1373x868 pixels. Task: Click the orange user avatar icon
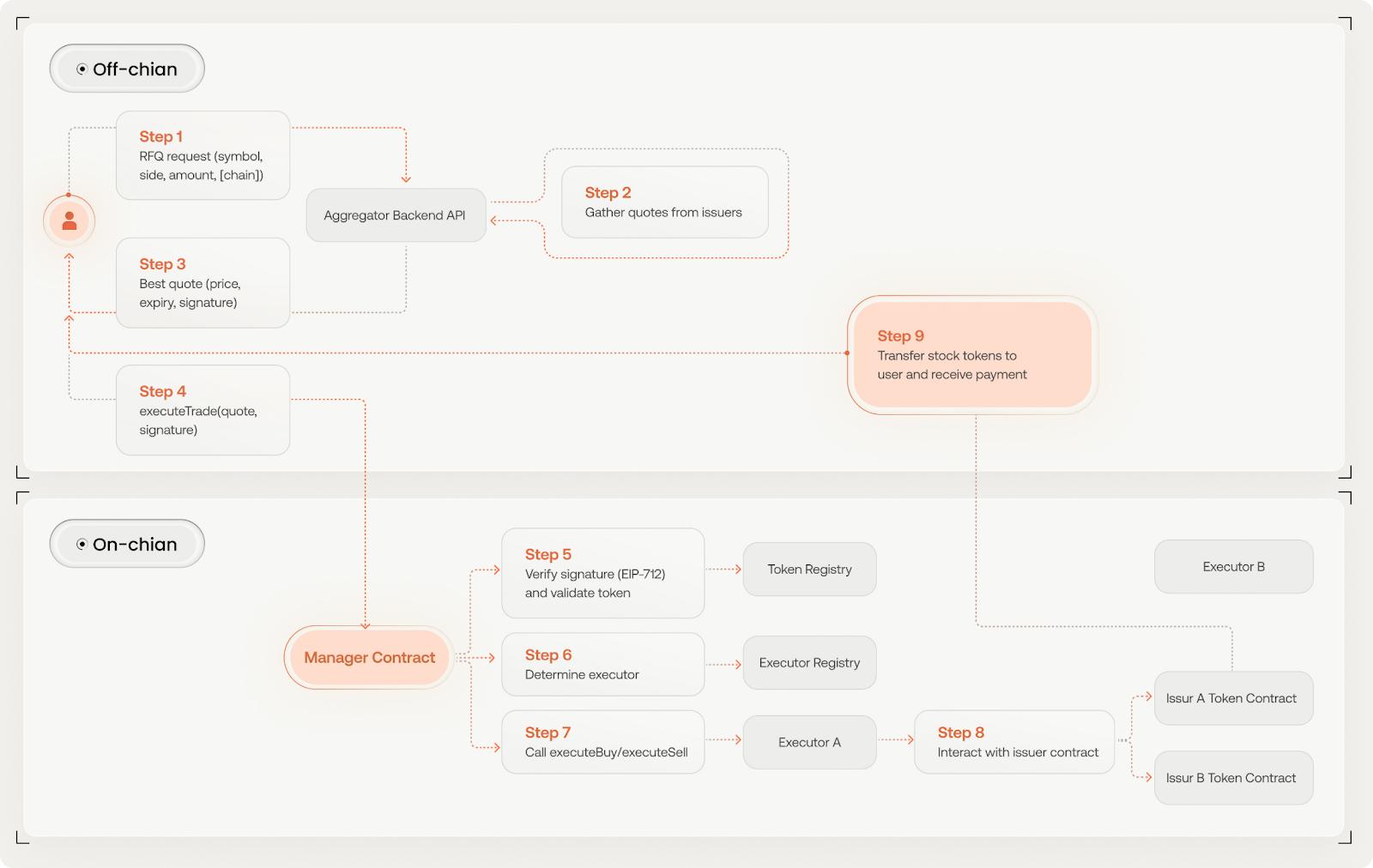click(x=70, y=221)
